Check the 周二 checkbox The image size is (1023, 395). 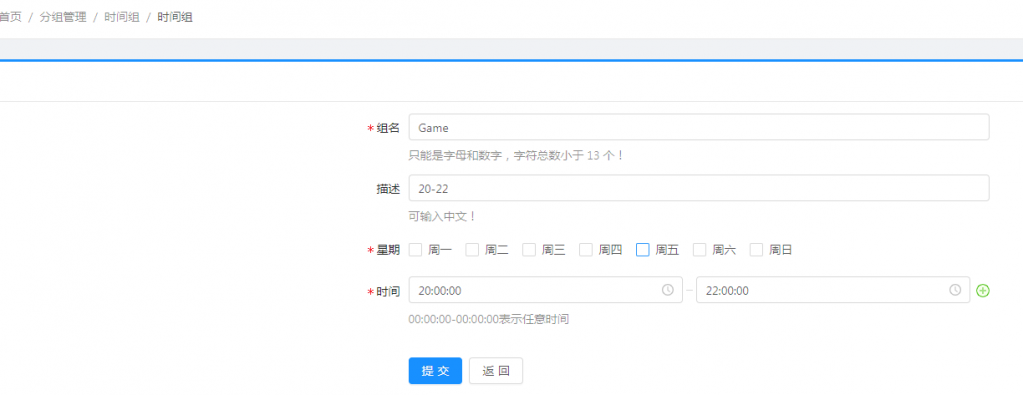point(472,249)
